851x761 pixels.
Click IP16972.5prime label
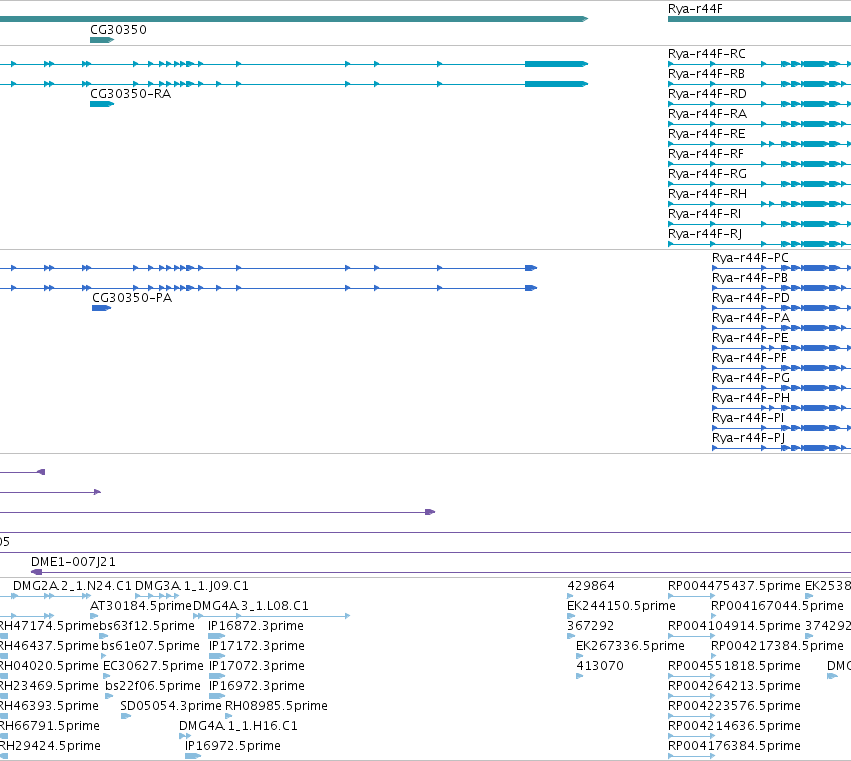pyautogui.click(x=232, y=746)
